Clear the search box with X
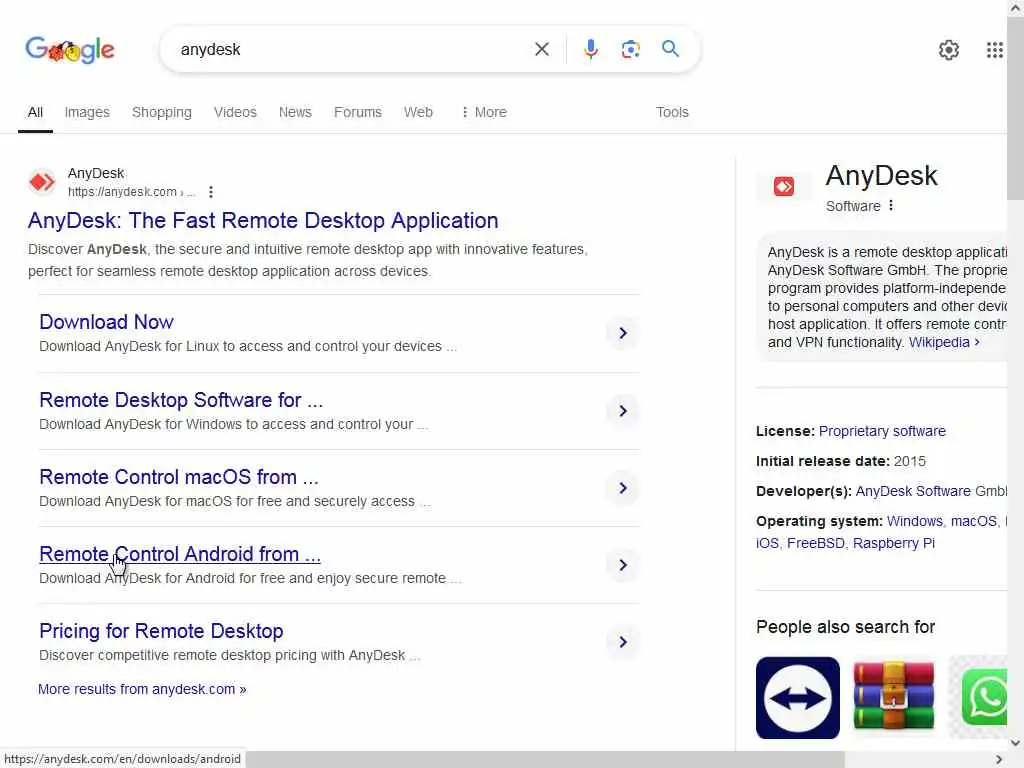This screenshot has width=1024, height=768. click(541, 49)
